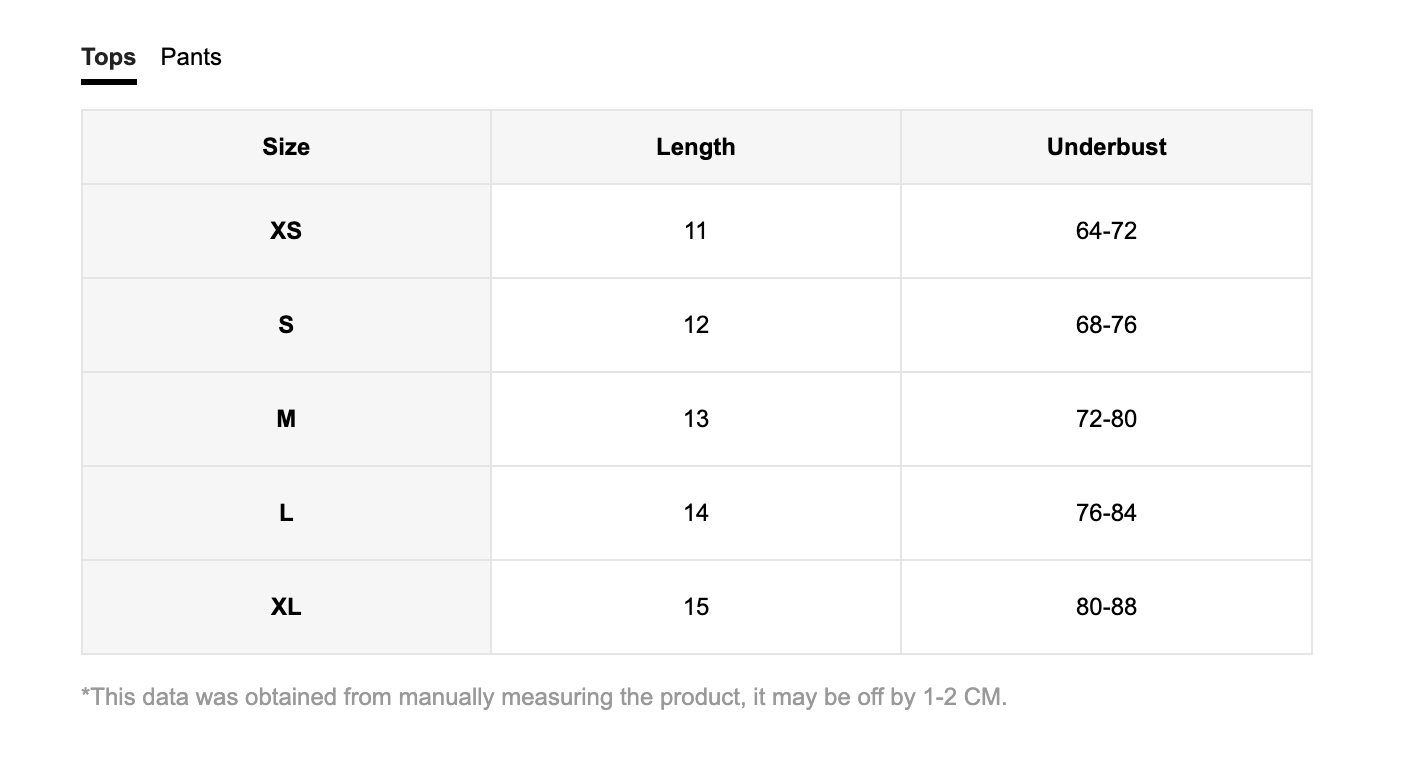The image size is (1408, 764).
Task: Click the underbust value 76-84
Action: click(x=1107, y=513)
